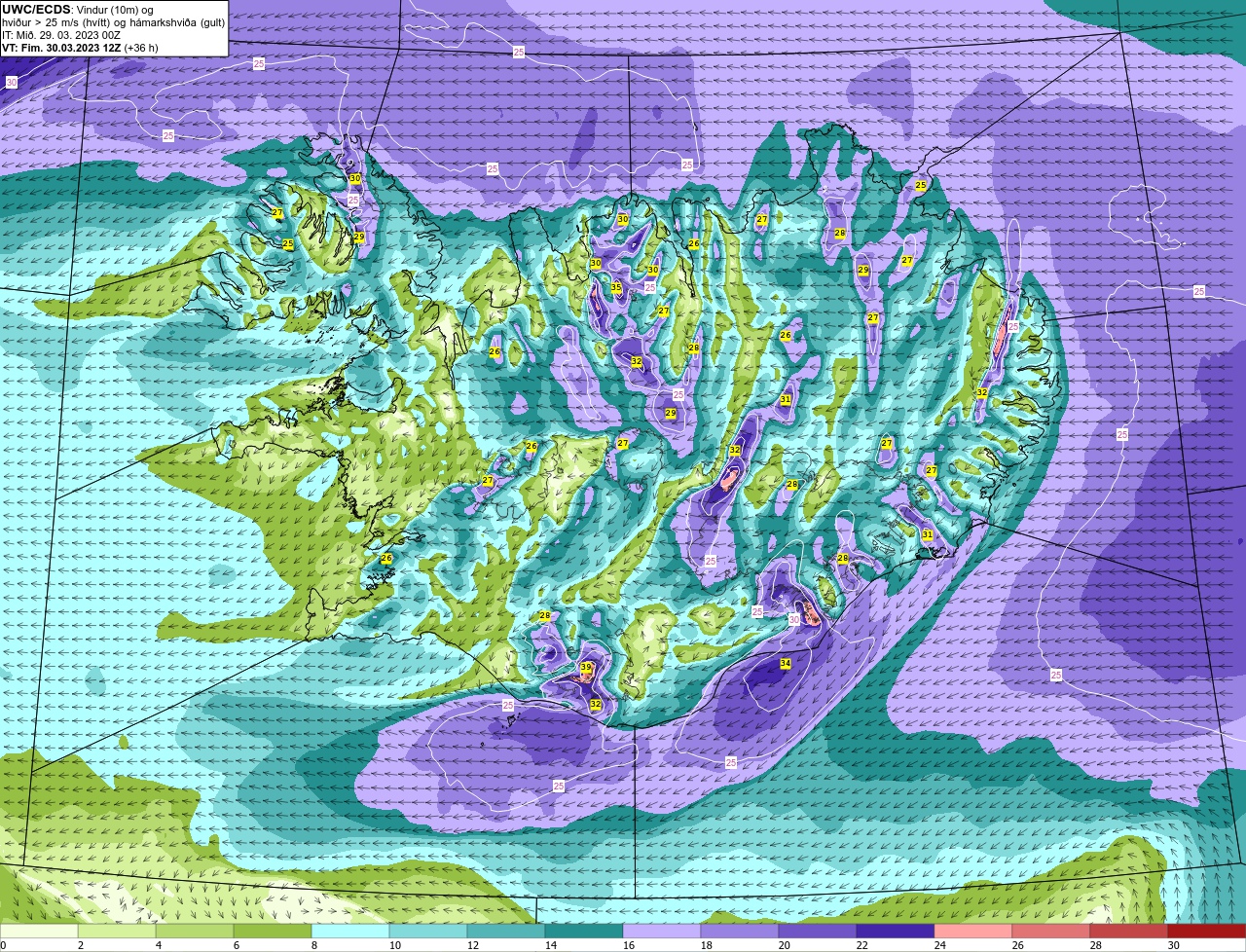Click the yellow gust label '39'
This screenshot has width=1246, height=952.
click(x=586, y=667)
